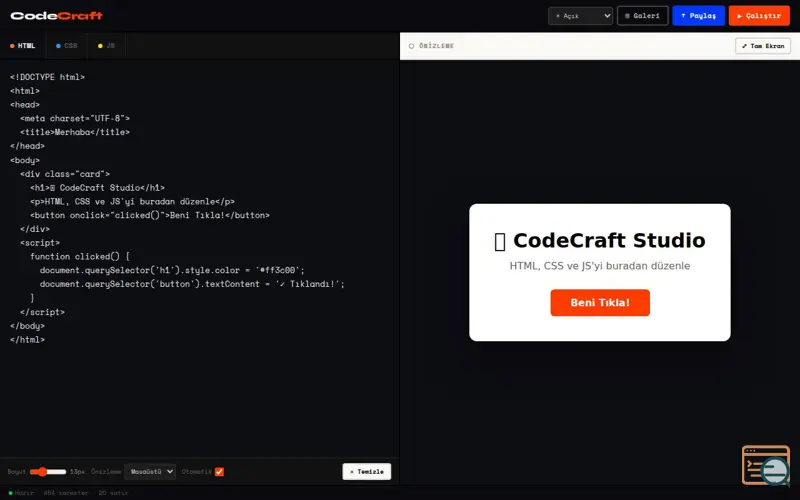This screenshot has width=800, height=500.
Task: Click the opening <body> tag line
Action: pyautogui.click(x=25, y=160)
